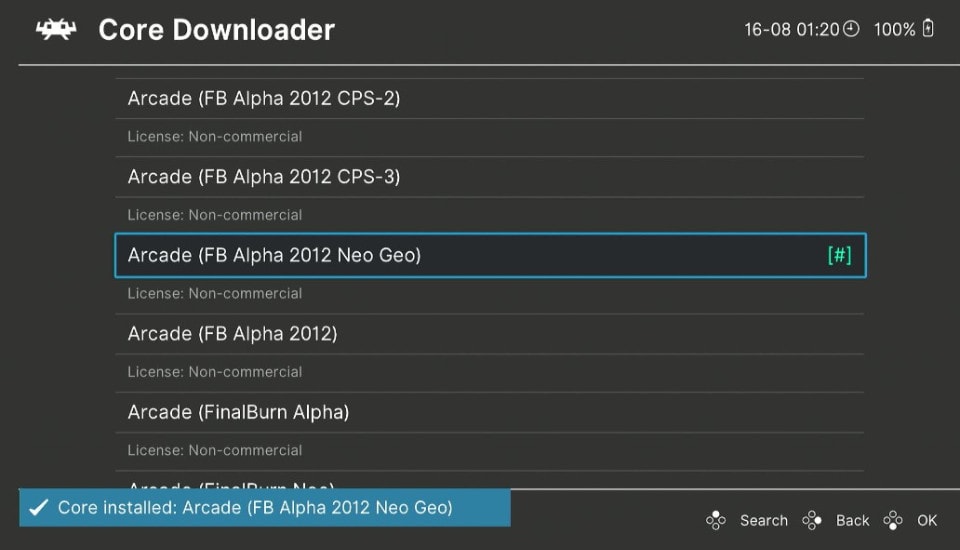Click the Search label in footer

763,521
